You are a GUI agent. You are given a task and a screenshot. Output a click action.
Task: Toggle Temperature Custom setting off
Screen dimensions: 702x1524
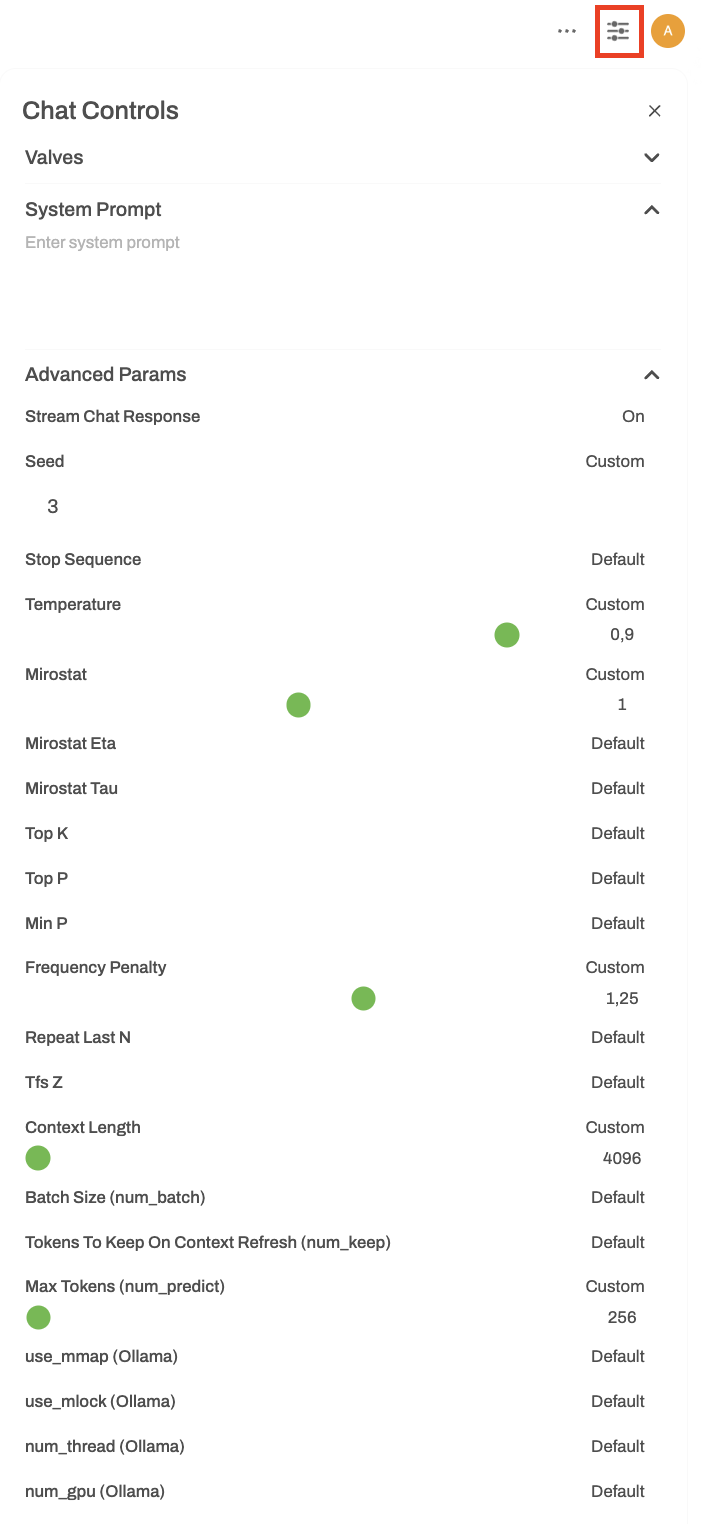615,605
